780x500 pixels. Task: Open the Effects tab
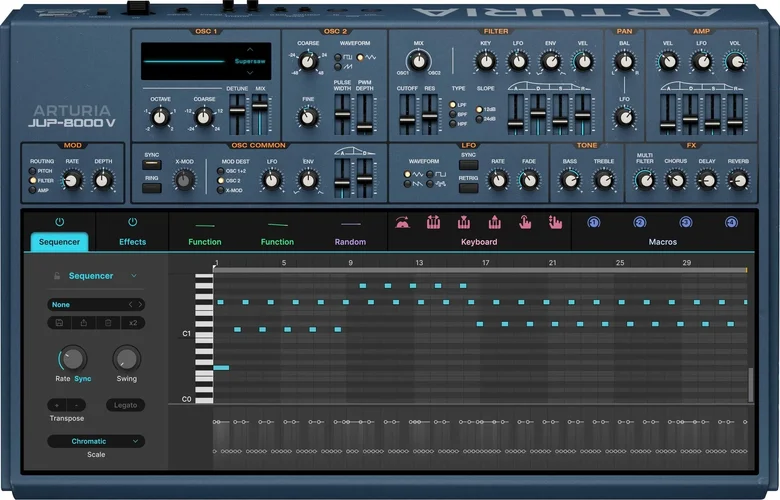pyautogui.click(x=132, y=241)
